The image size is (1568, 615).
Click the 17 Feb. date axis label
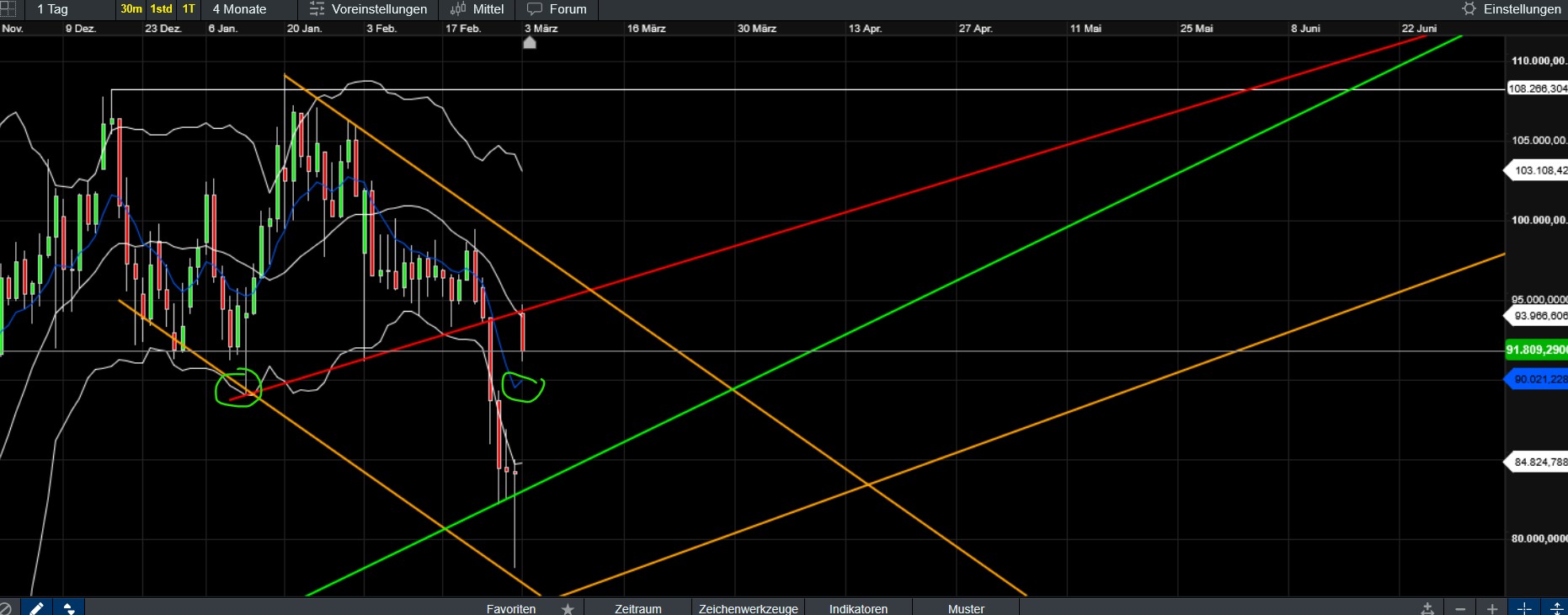click(463, 29)
